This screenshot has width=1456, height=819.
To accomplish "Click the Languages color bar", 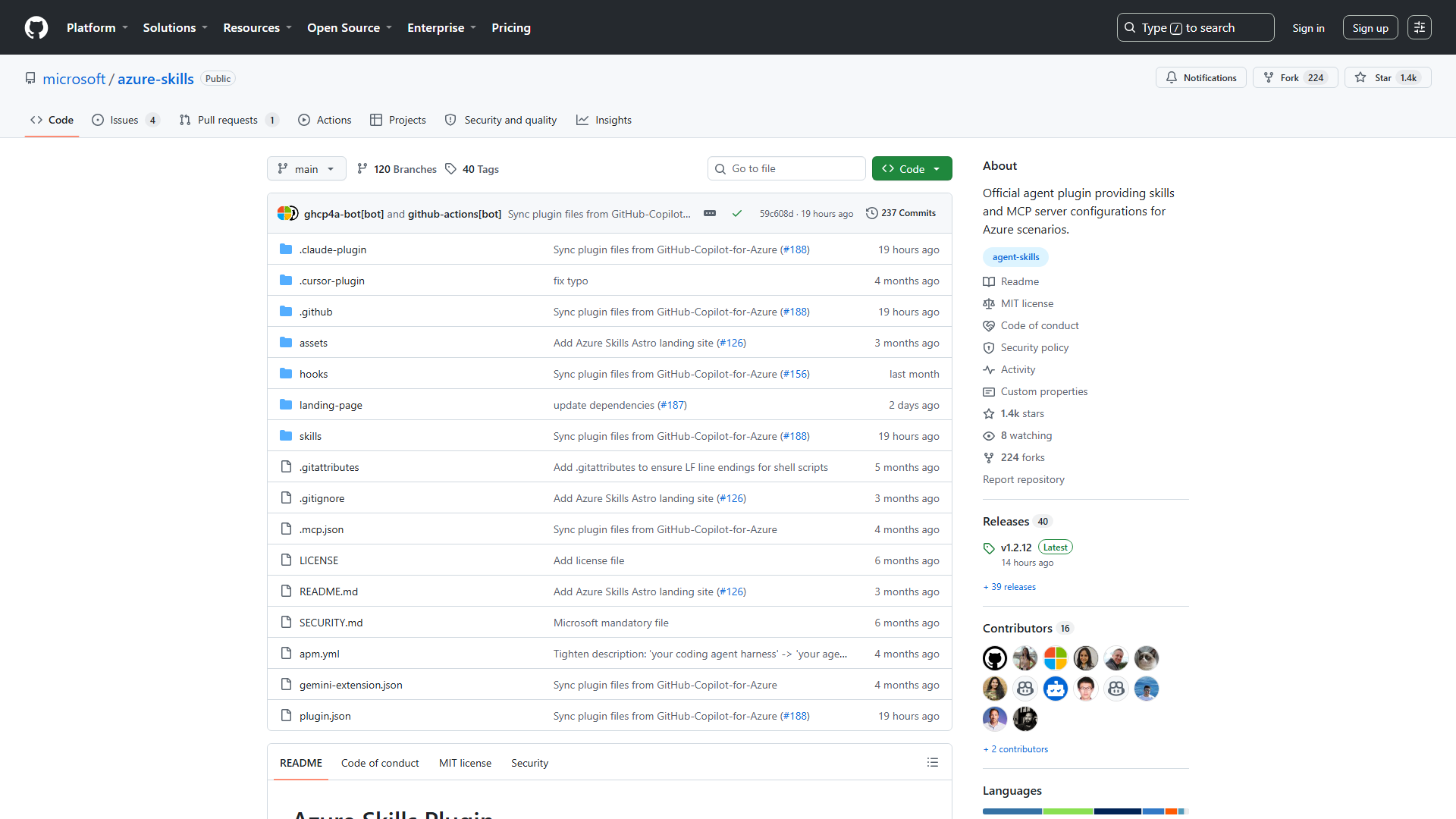I will 1086,811.
